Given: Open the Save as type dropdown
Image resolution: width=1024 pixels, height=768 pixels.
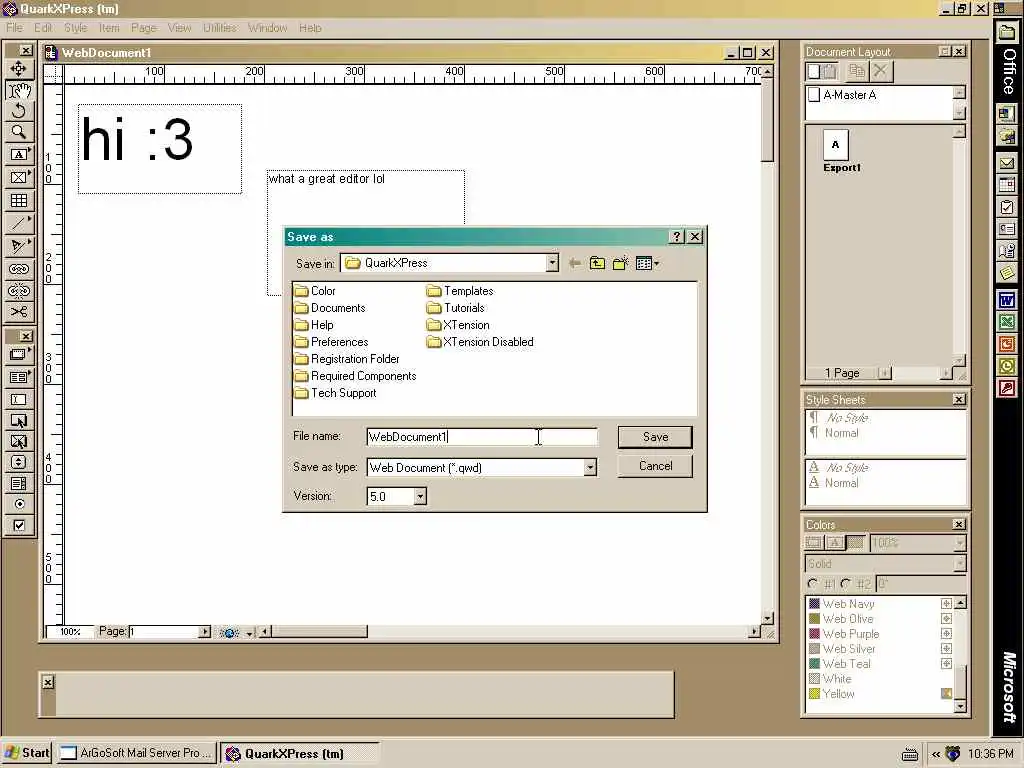Looking at the screenshot, I should point(590,468).
